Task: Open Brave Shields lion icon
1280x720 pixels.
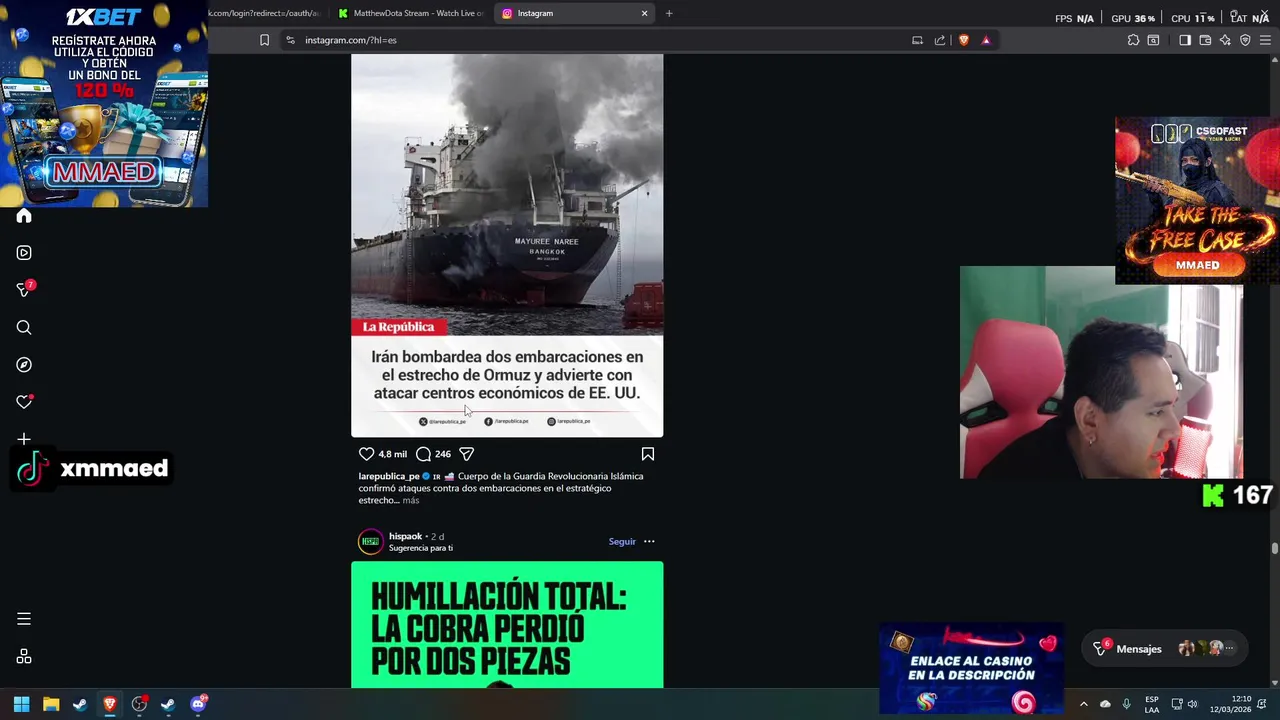Action: [964, 40]
